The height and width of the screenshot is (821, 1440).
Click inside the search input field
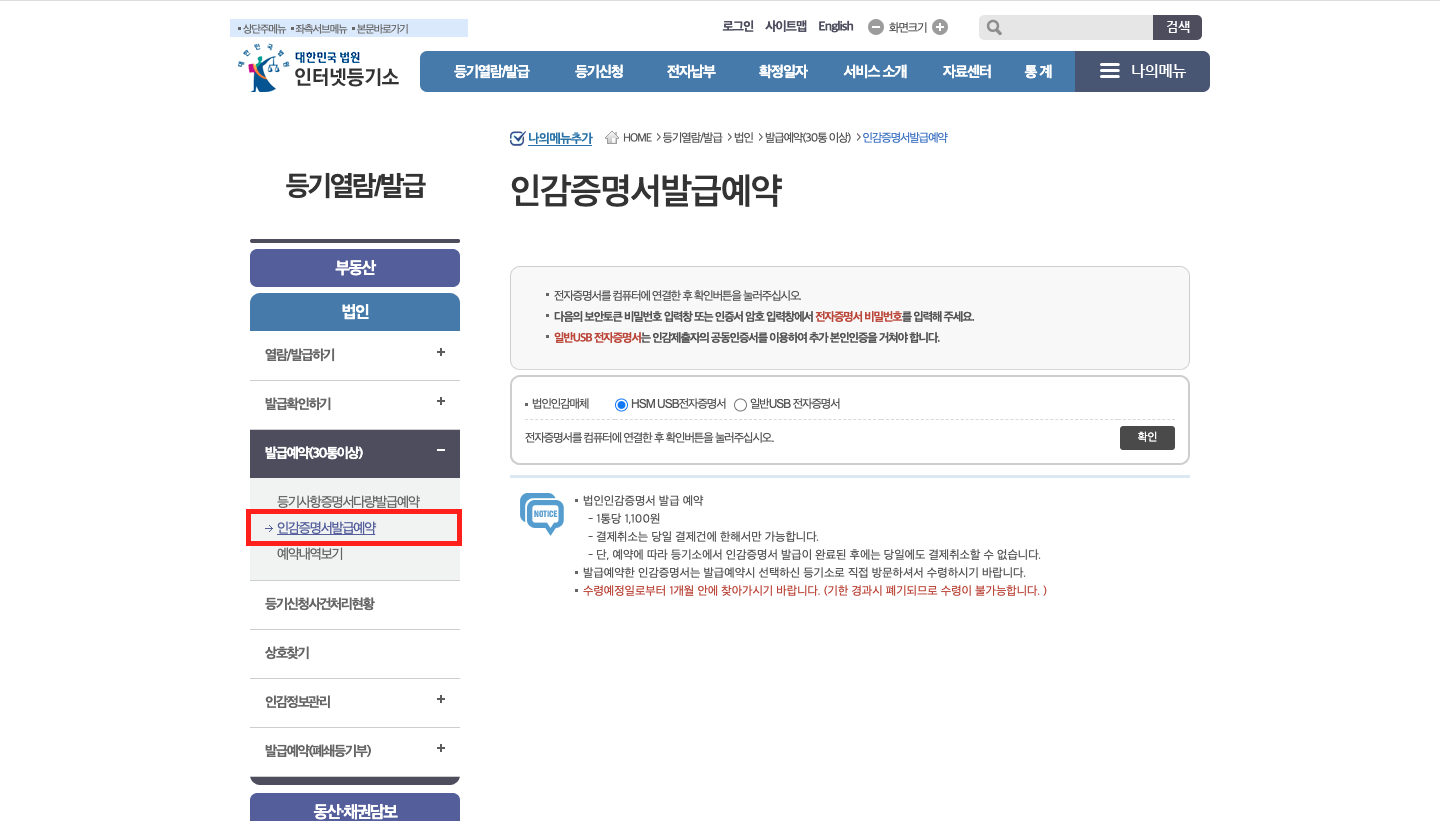(1075, 27)
